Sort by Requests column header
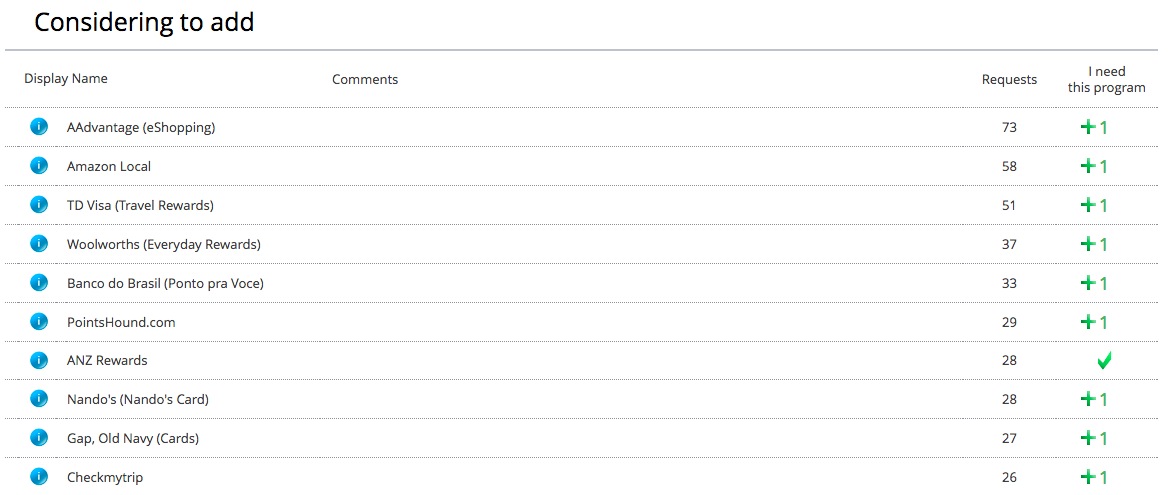The height and width of the screenshot is (495, 1170). coord(1009,79)
